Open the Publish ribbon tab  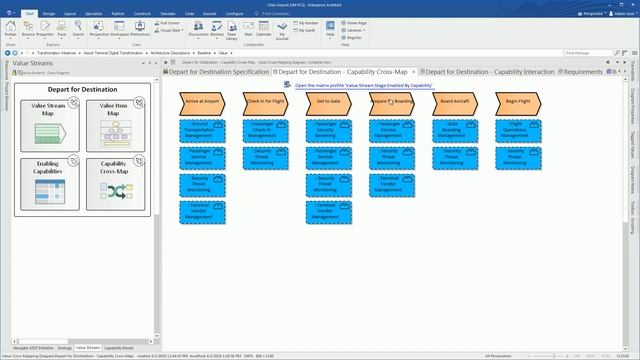pyautogui.click(x=118, y=13)
